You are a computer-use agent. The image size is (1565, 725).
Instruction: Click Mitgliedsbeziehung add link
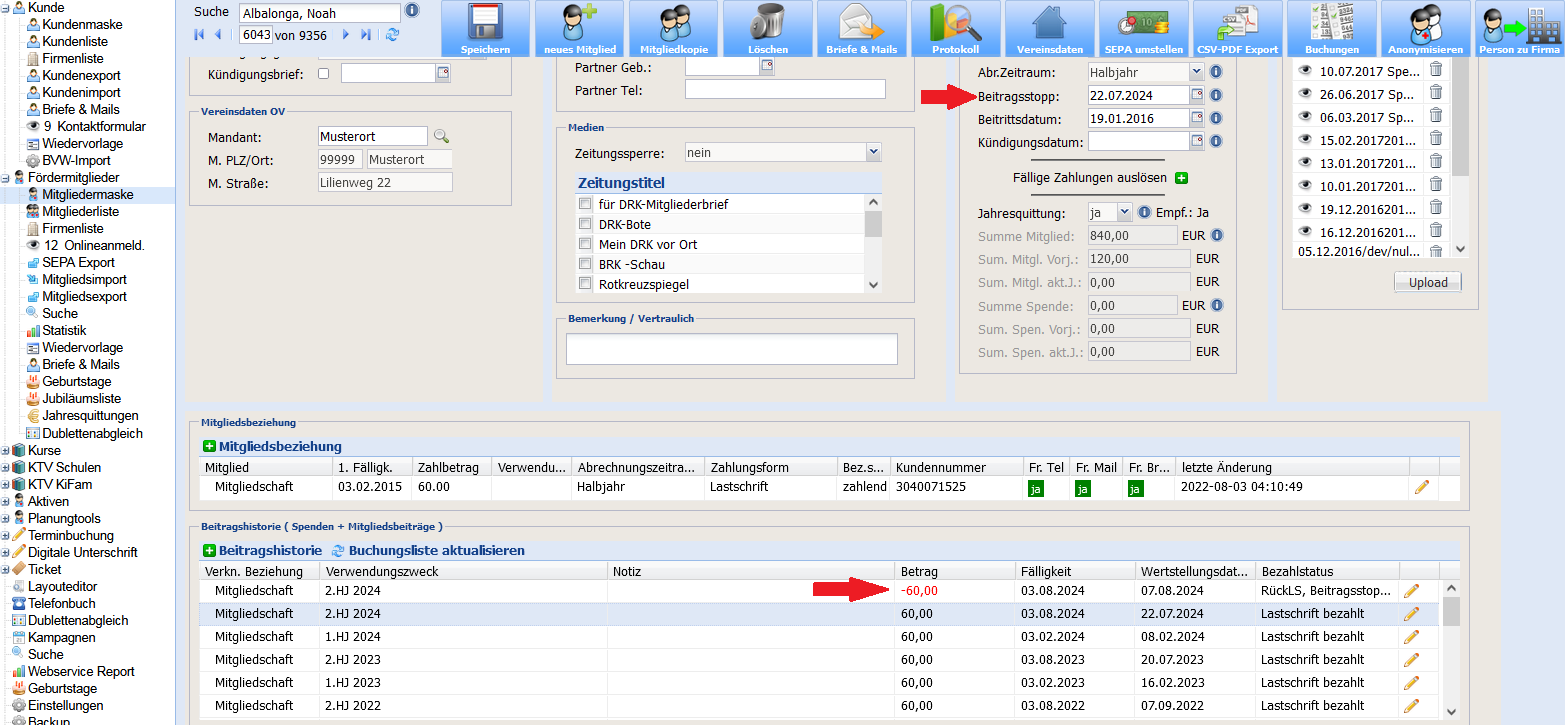pos(280,446)
